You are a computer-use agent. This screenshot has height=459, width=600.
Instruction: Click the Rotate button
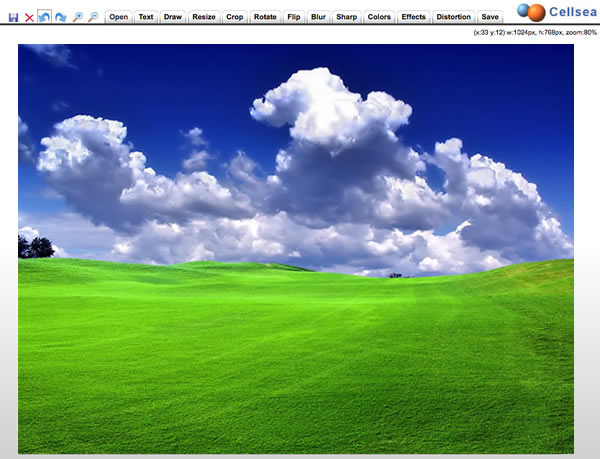tap(265, 17)
